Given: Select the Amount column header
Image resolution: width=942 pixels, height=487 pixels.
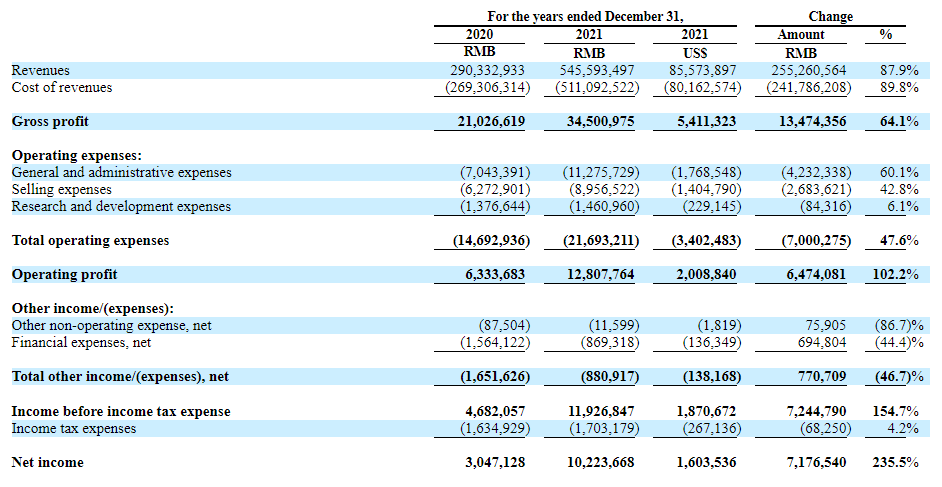Looking at the screenshot, I should coord(801,35).
